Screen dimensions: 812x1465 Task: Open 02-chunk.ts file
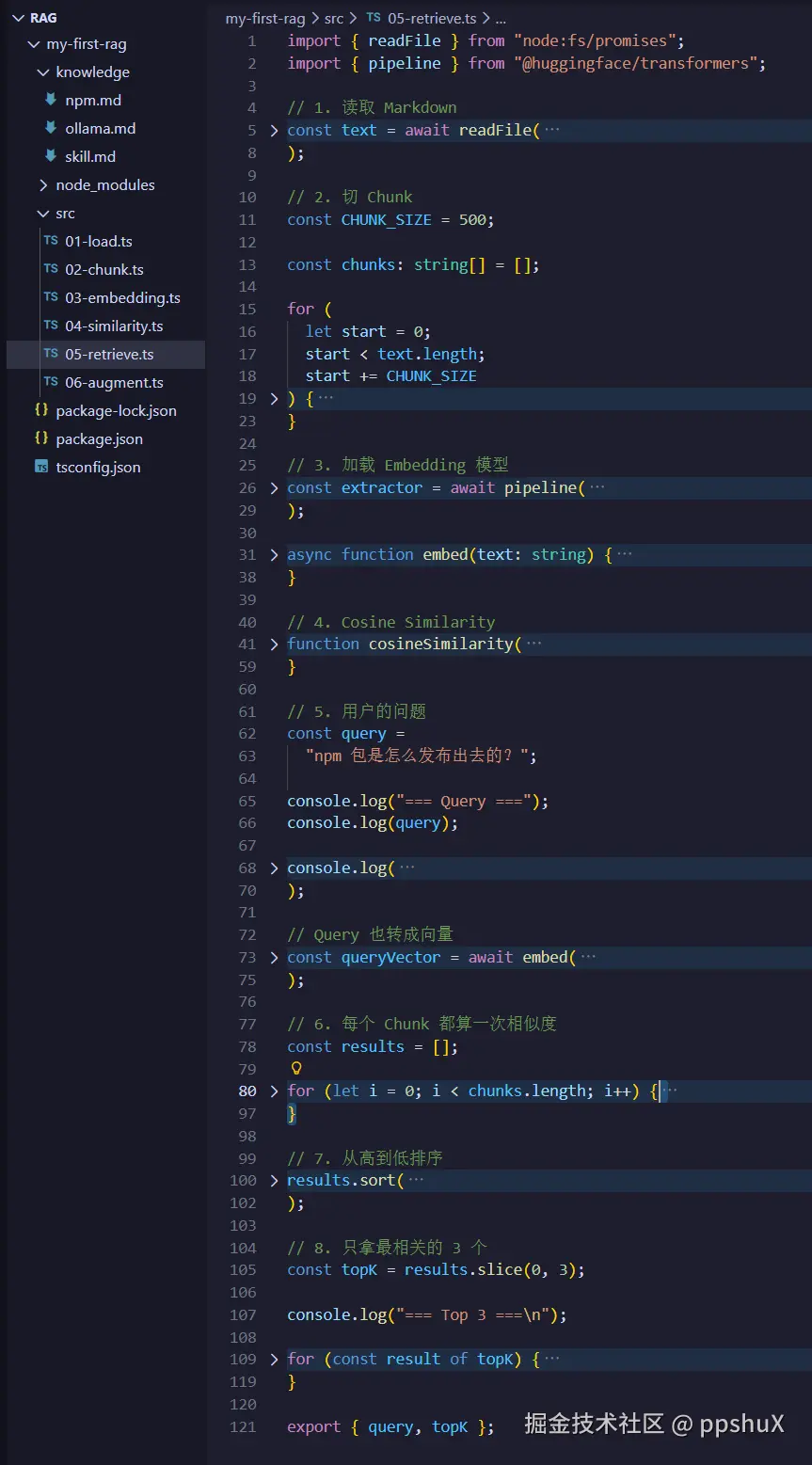(x=103, y=270)
